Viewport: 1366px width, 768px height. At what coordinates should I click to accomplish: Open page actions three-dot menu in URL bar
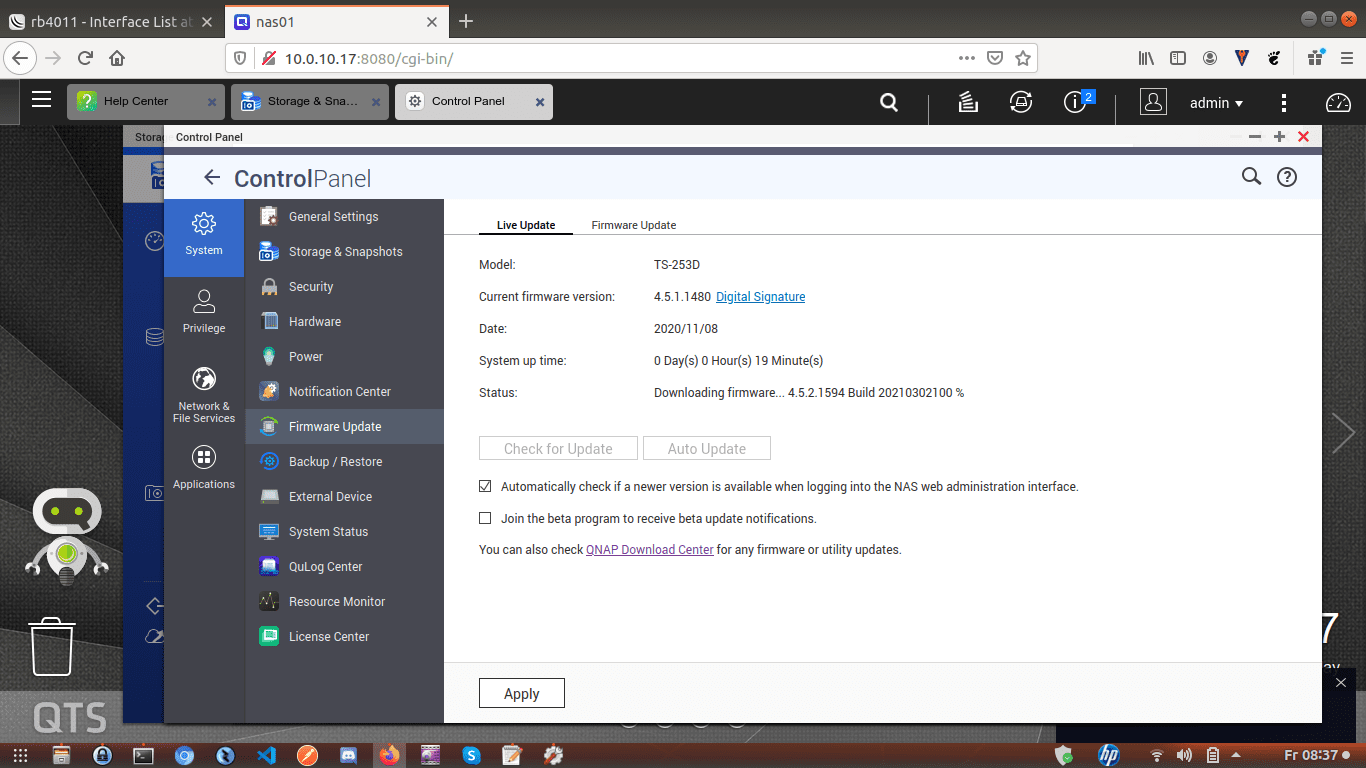[966, 58]
